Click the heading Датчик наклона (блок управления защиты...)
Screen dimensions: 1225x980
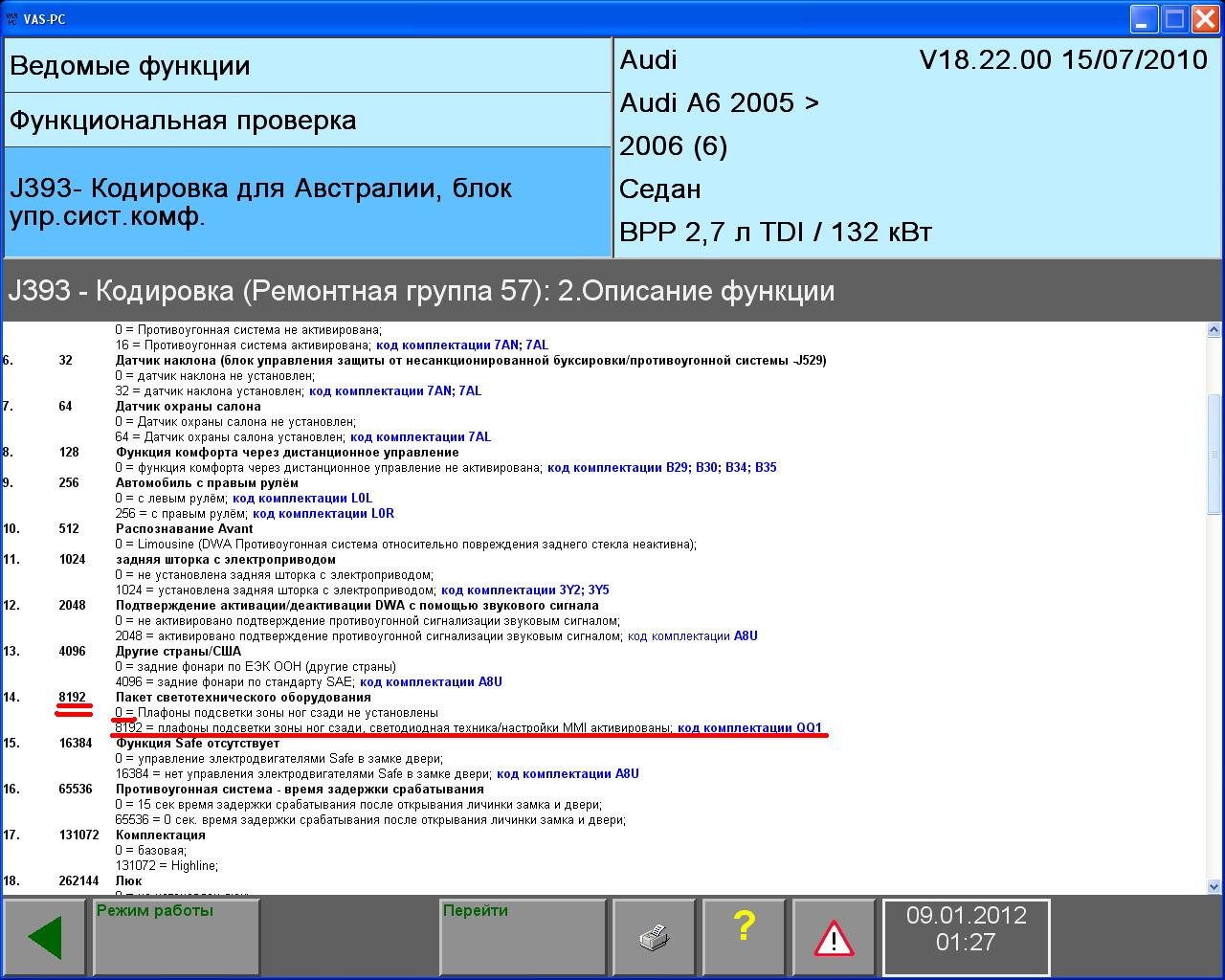471,361
